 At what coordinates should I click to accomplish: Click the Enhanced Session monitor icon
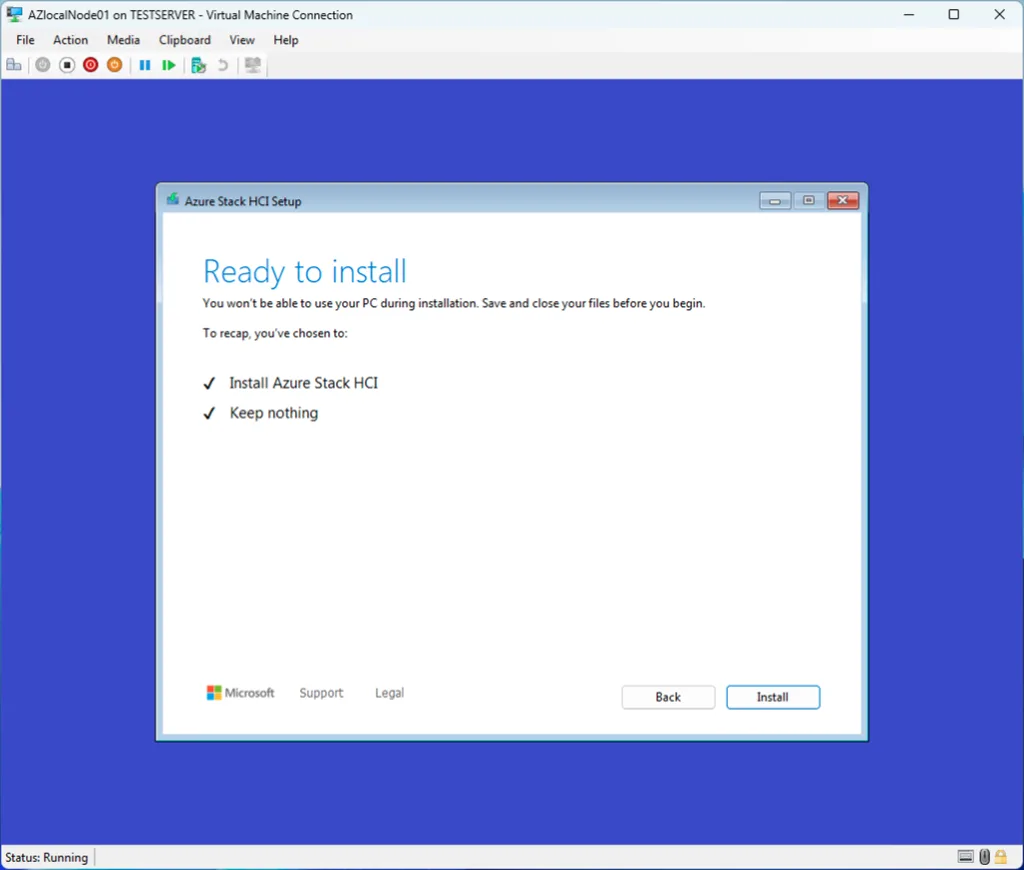pyautogui.click(x=253, y=65)
